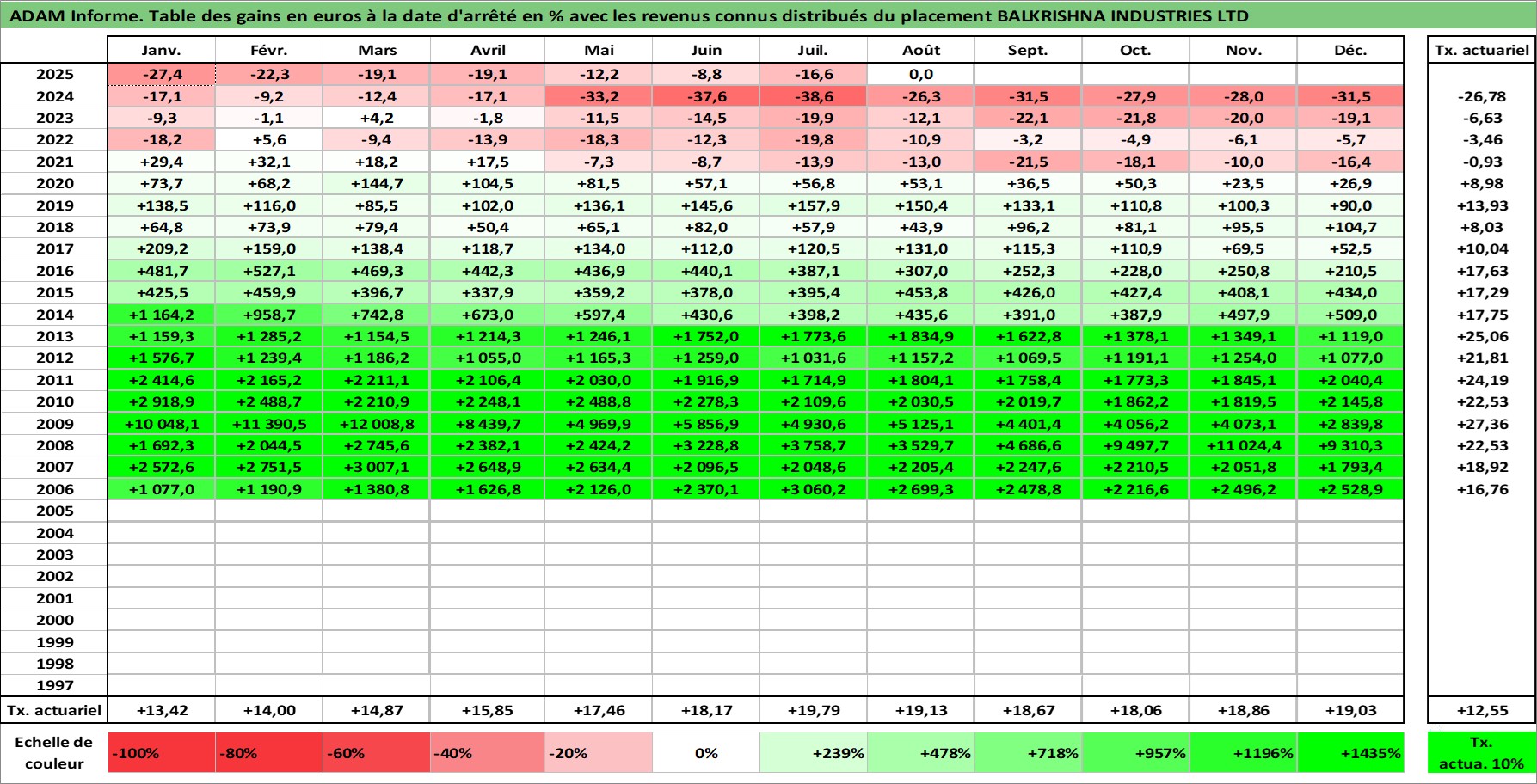The height and width of the screenshot is (784, 1537).
Task: Select the +718% legend swatch
Action: click(x=1028, y=753)
